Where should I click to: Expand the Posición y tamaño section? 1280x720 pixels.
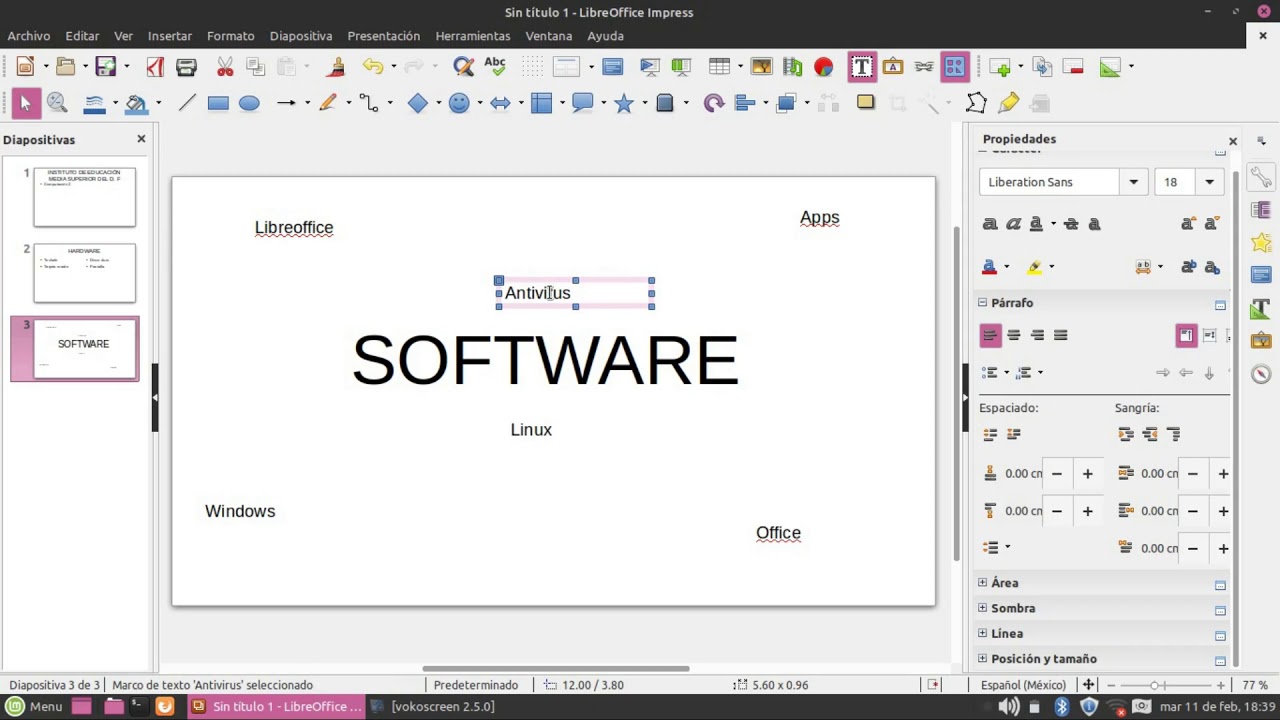click(x=982, y=659)
